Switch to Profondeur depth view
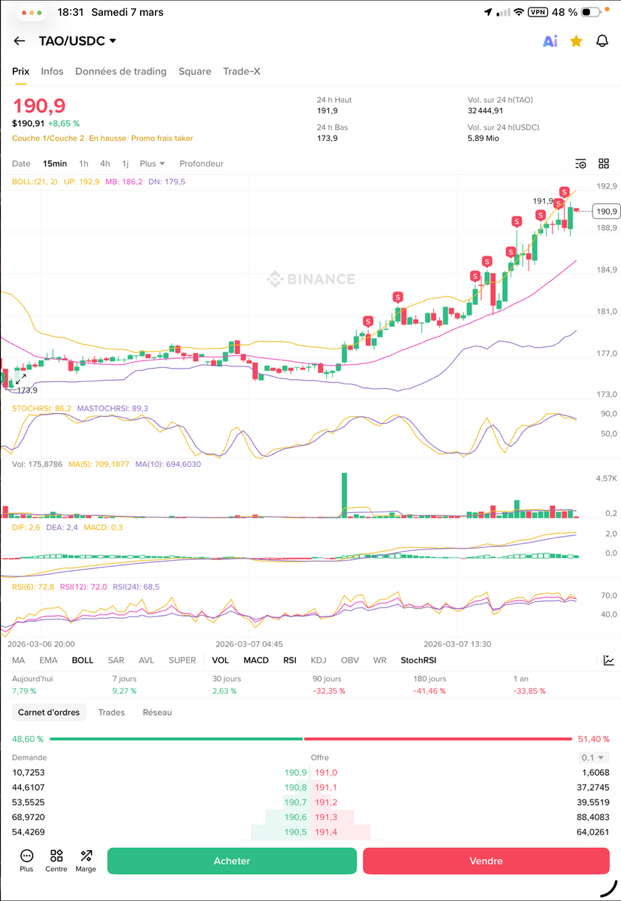Screen dimensions: 621x901 pos(201,164)
